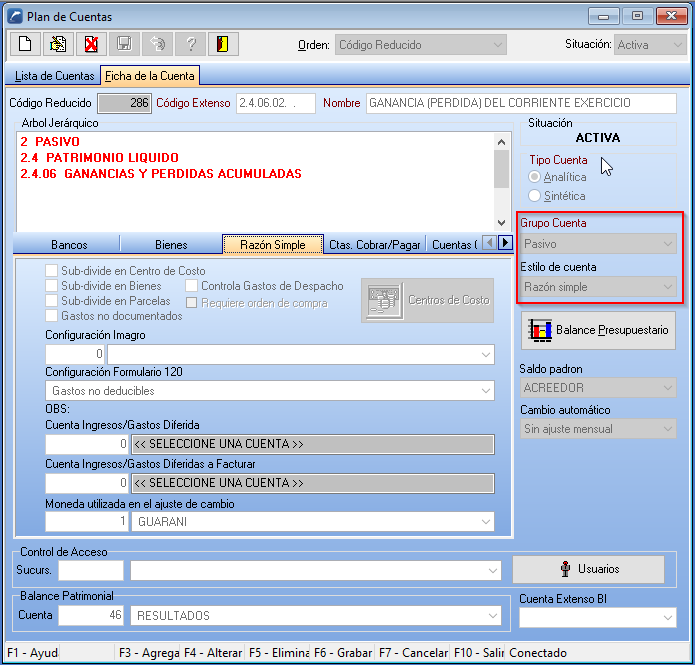The width and height of the screenshot is (695, 665).
Task: Open the Bancos sub-tab
Action: 69,245
